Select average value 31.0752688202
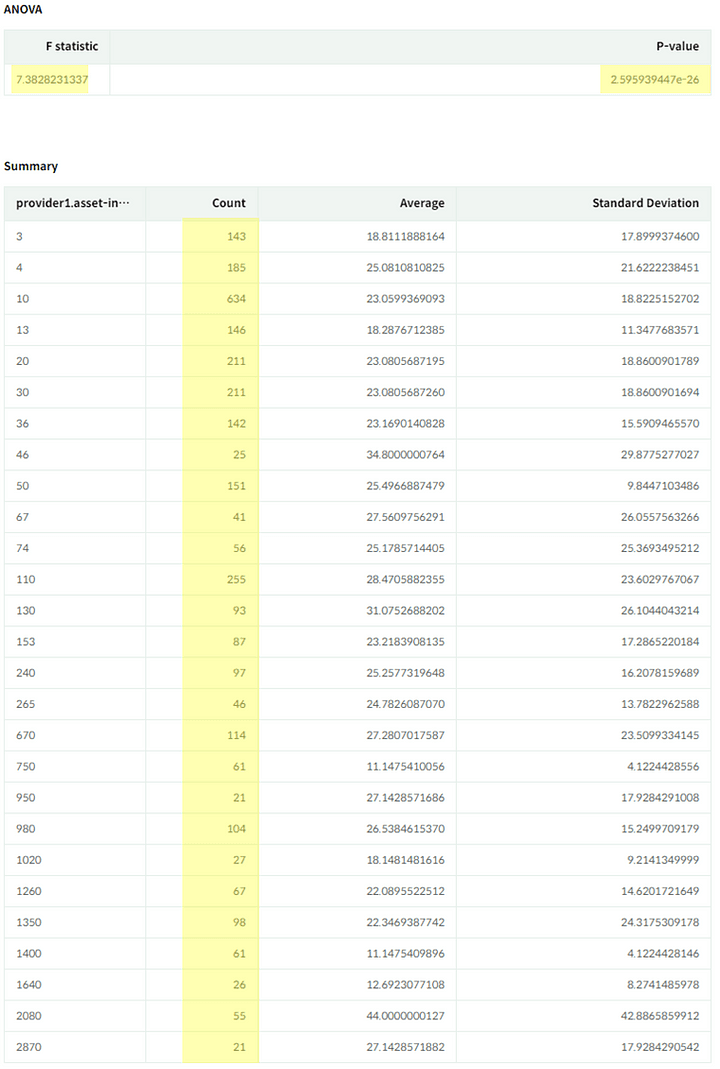The image size is (720, 1069). click(x=405, y=611)
